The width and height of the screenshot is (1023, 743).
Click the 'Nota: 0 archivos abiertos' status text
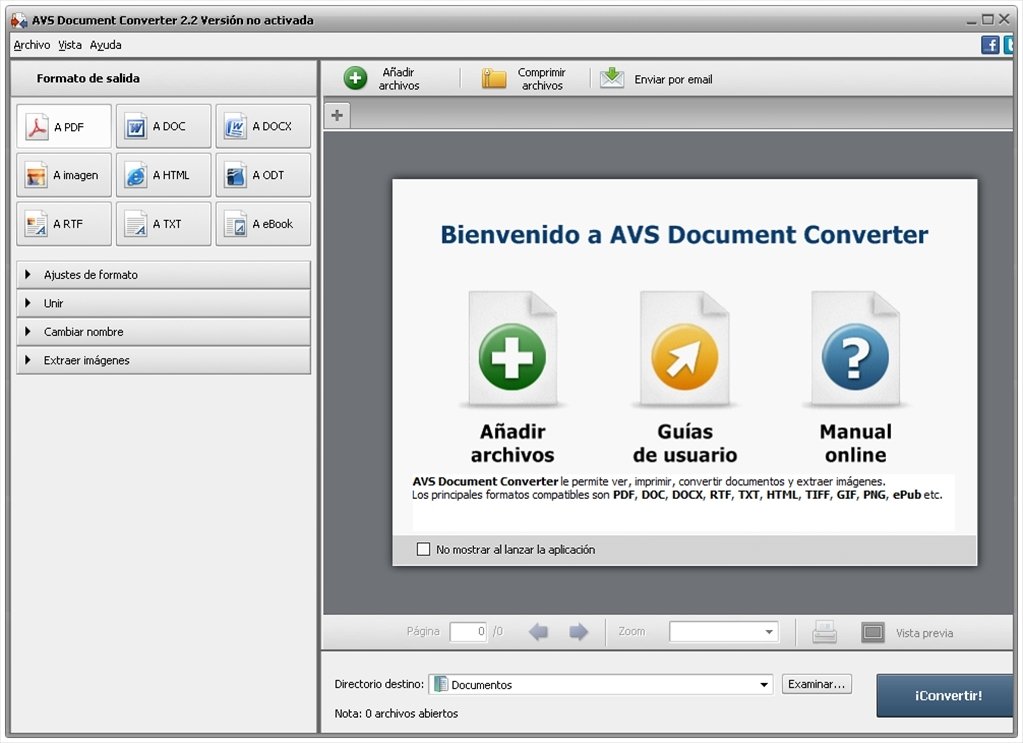coord(396,714)
